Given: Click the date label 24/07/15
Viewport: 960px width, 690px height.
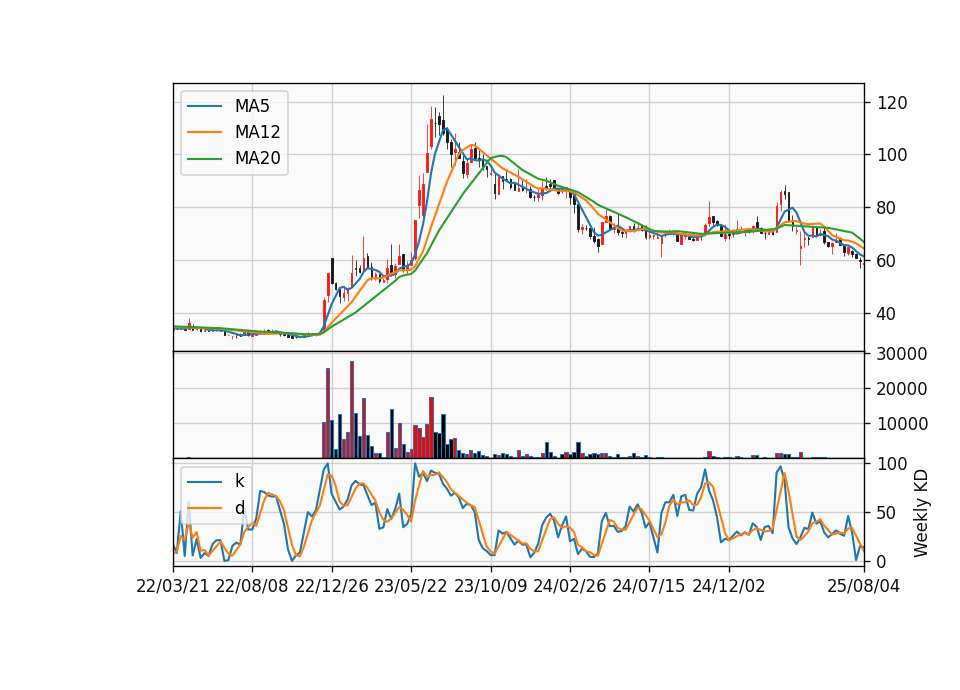Looking at the screenshot, I should (648, 586).
